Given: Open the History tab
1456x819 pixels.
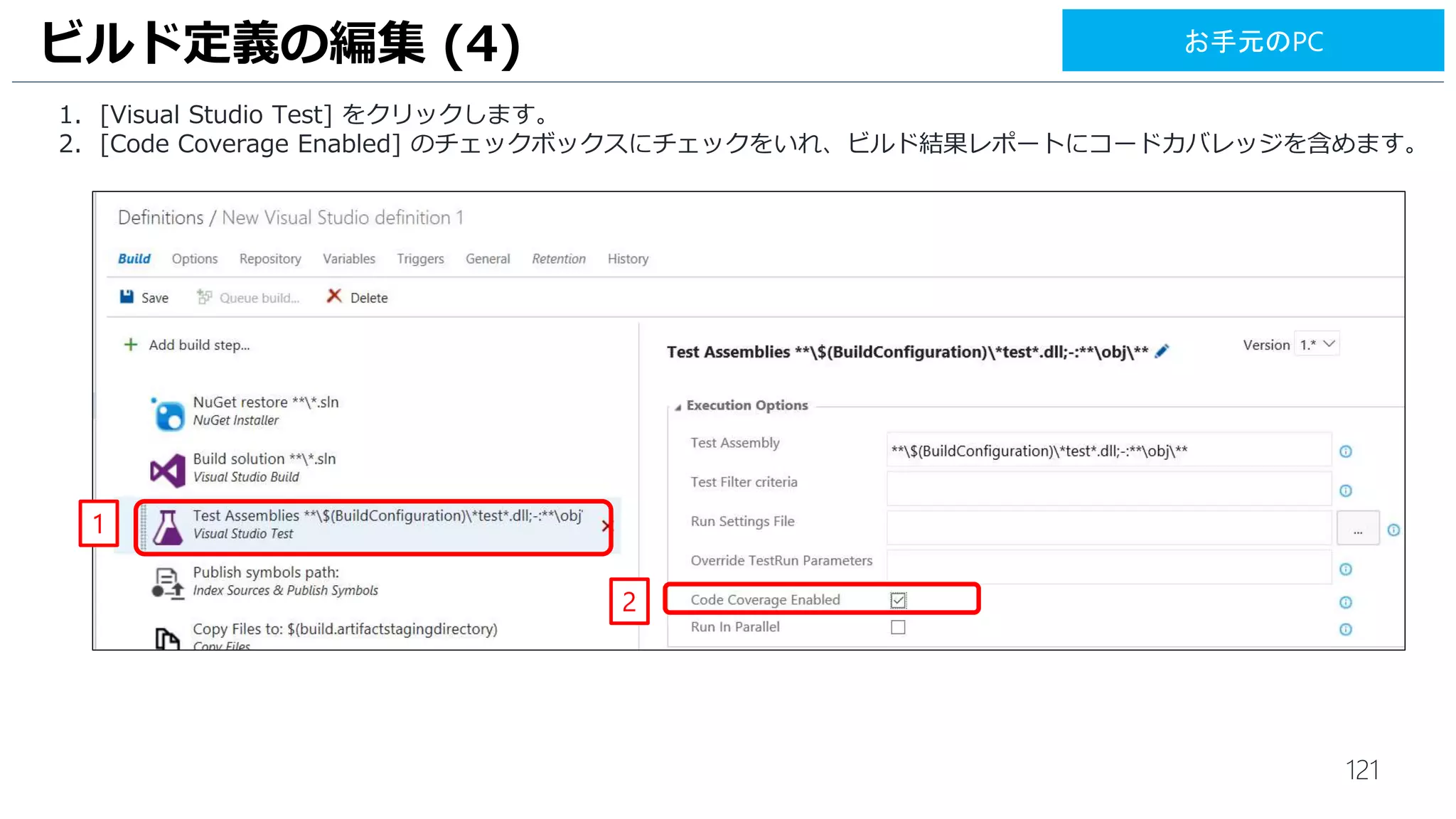Looking at the screenshot, I should [628, 259].
